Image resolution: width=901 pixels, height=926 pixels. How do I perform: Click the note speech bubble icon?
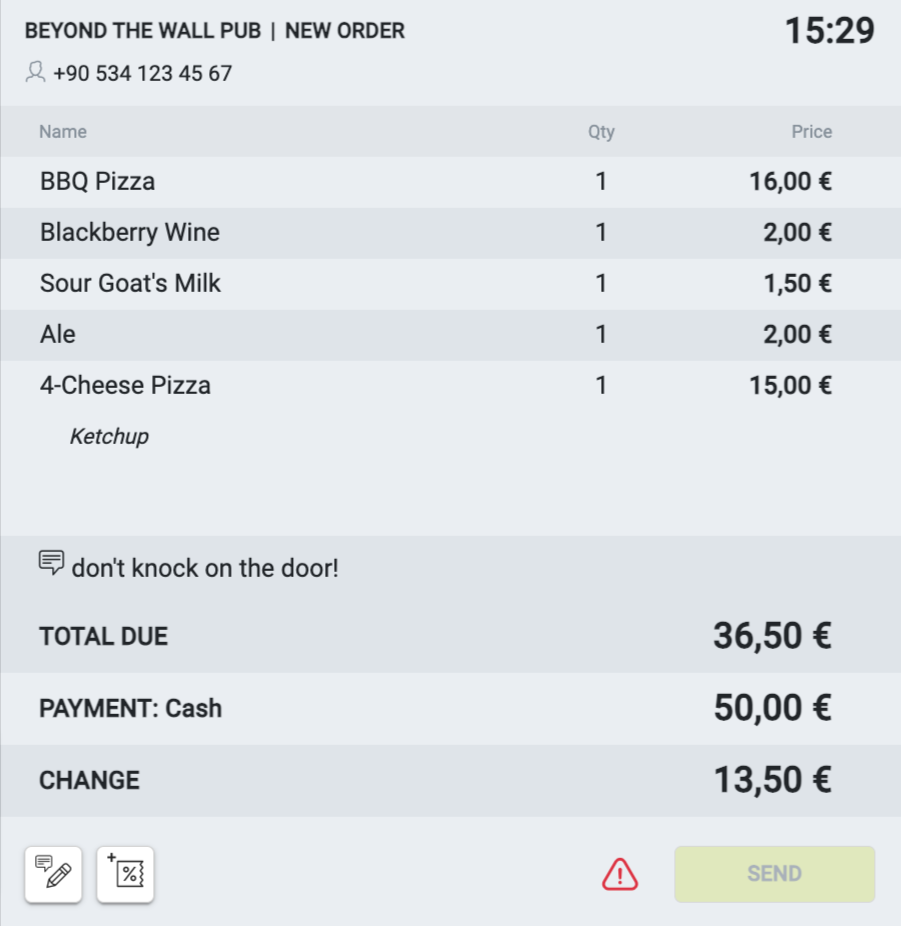click(51, 562)
